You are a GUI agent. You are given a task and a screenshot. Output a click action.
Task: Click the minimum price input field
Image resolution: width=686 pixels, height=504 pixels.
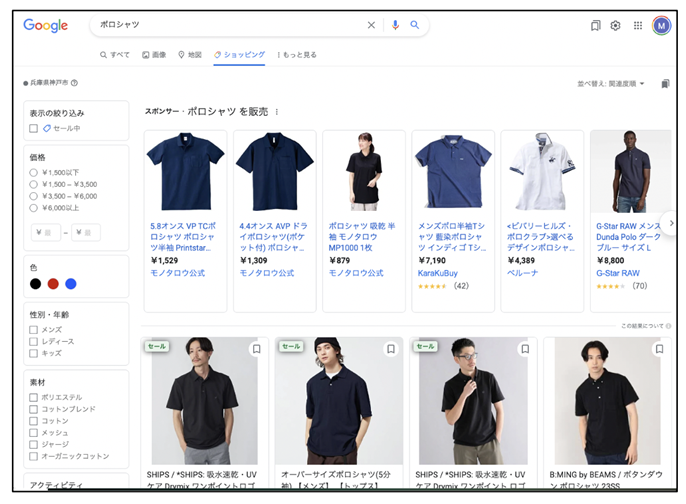point(46,232)
